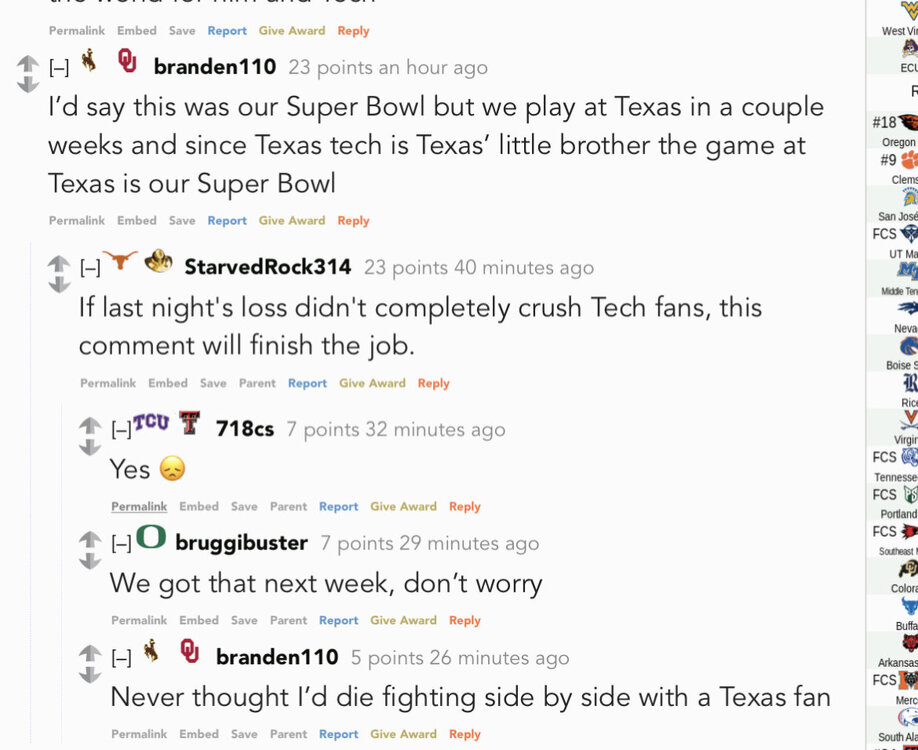This screenshot has width=918, height=750.
Task: Collapse StarvedRock314's comment
Action: [x=90, y=268]
